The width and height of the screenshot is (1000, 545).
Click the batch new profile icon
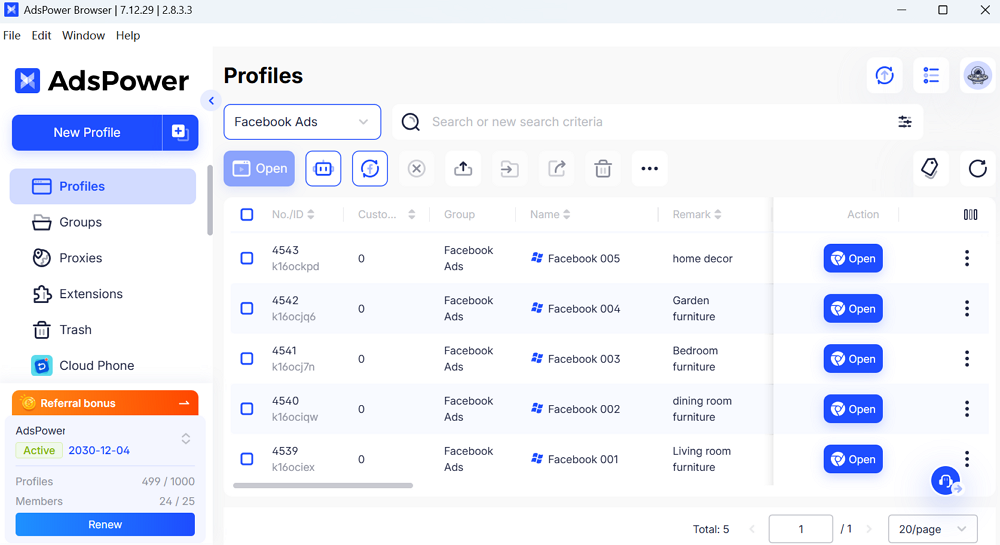tap(180, 132)
